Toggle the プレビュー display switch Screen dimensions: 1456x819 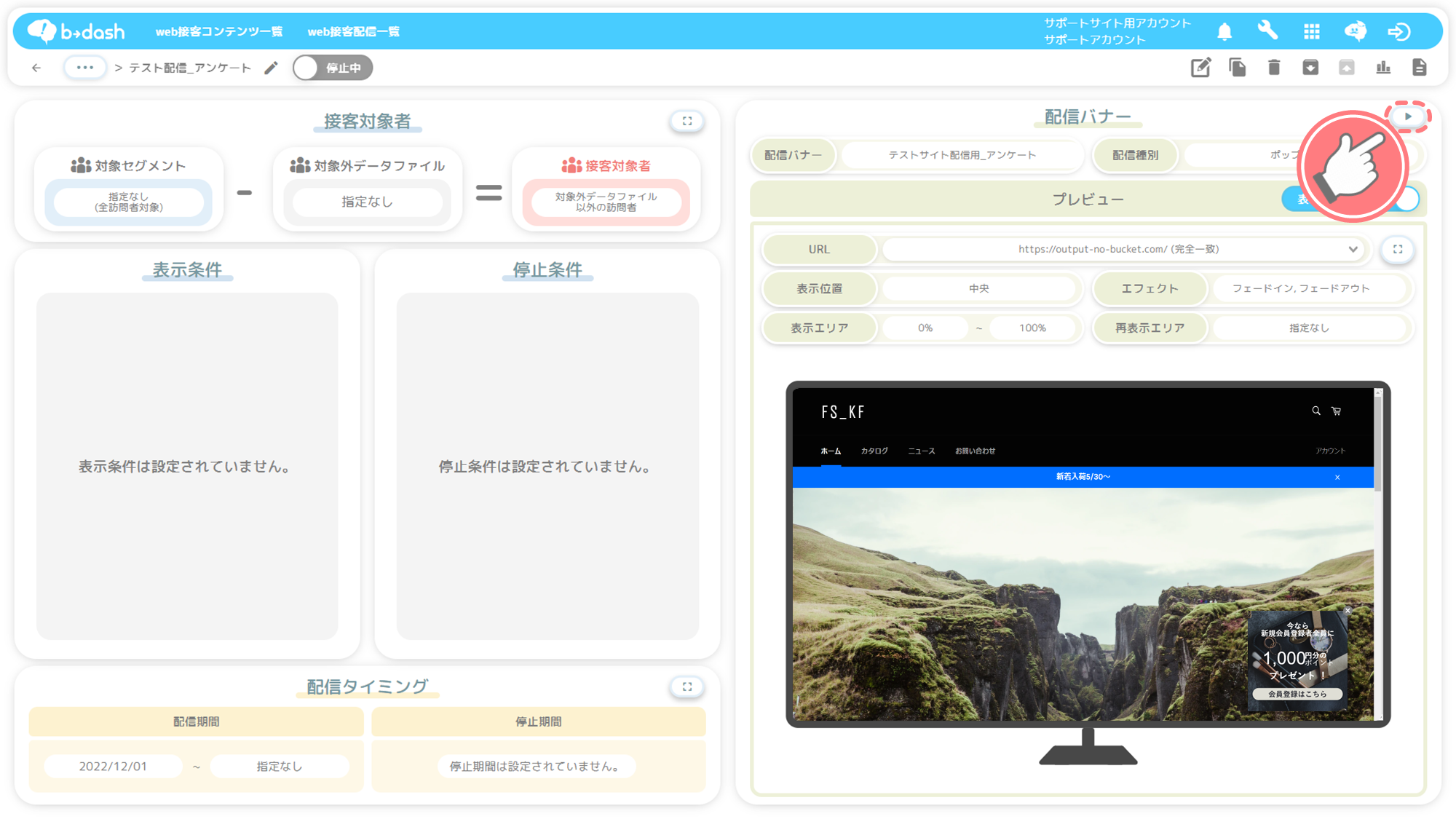coord(1350,199)
